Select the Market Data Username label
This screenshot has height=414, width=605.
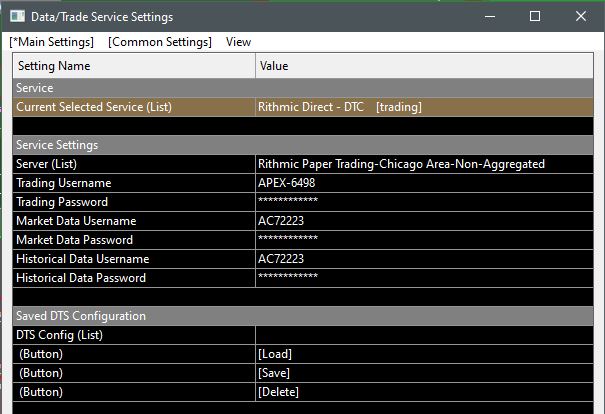pos(76,221)
